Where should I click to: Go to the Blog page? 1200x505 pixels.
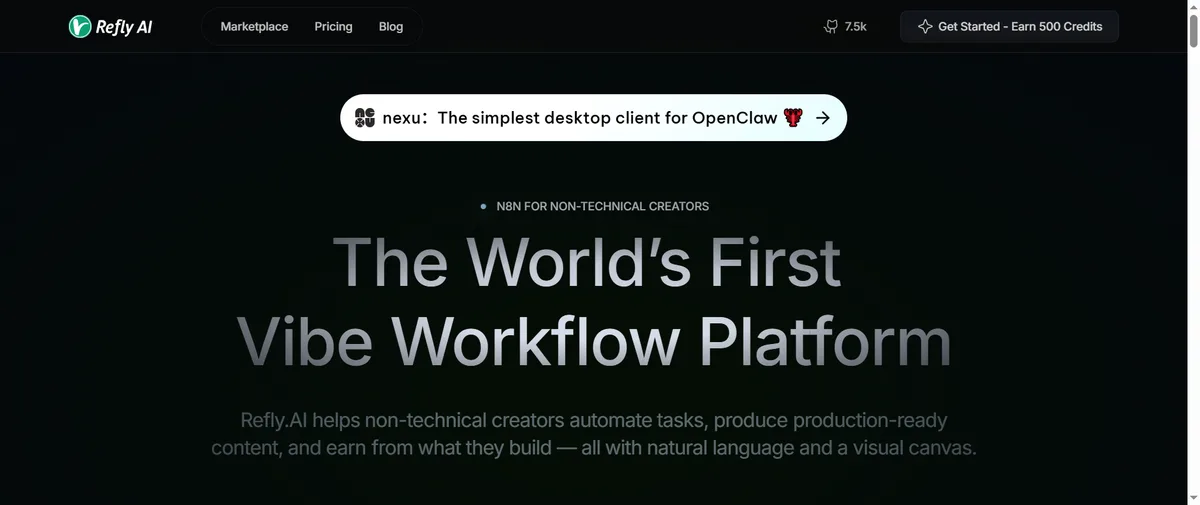(x=391, y=27)
